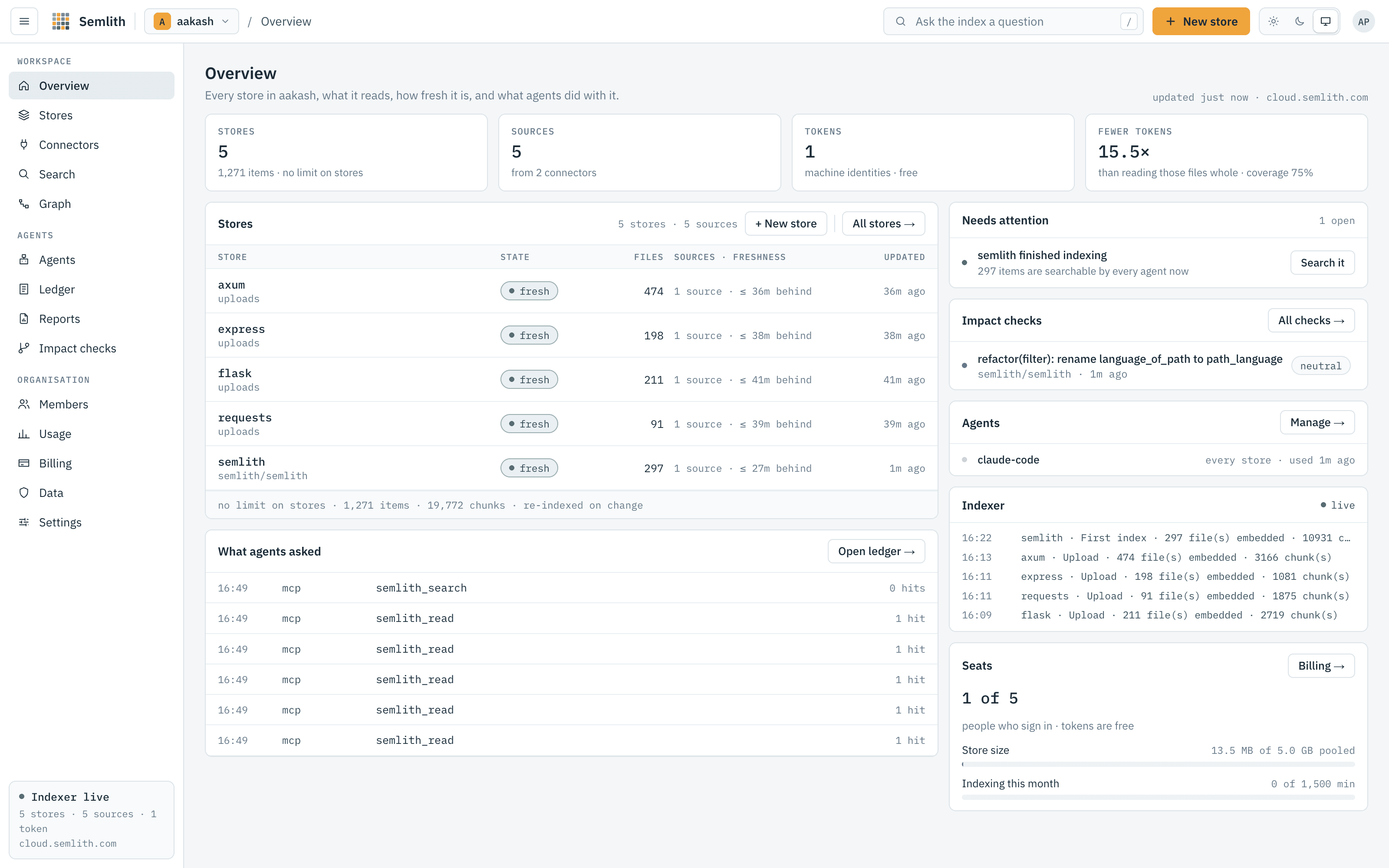Click the Search it button
This screenshot has width=1389, height=868.
tap(1323, 262)
